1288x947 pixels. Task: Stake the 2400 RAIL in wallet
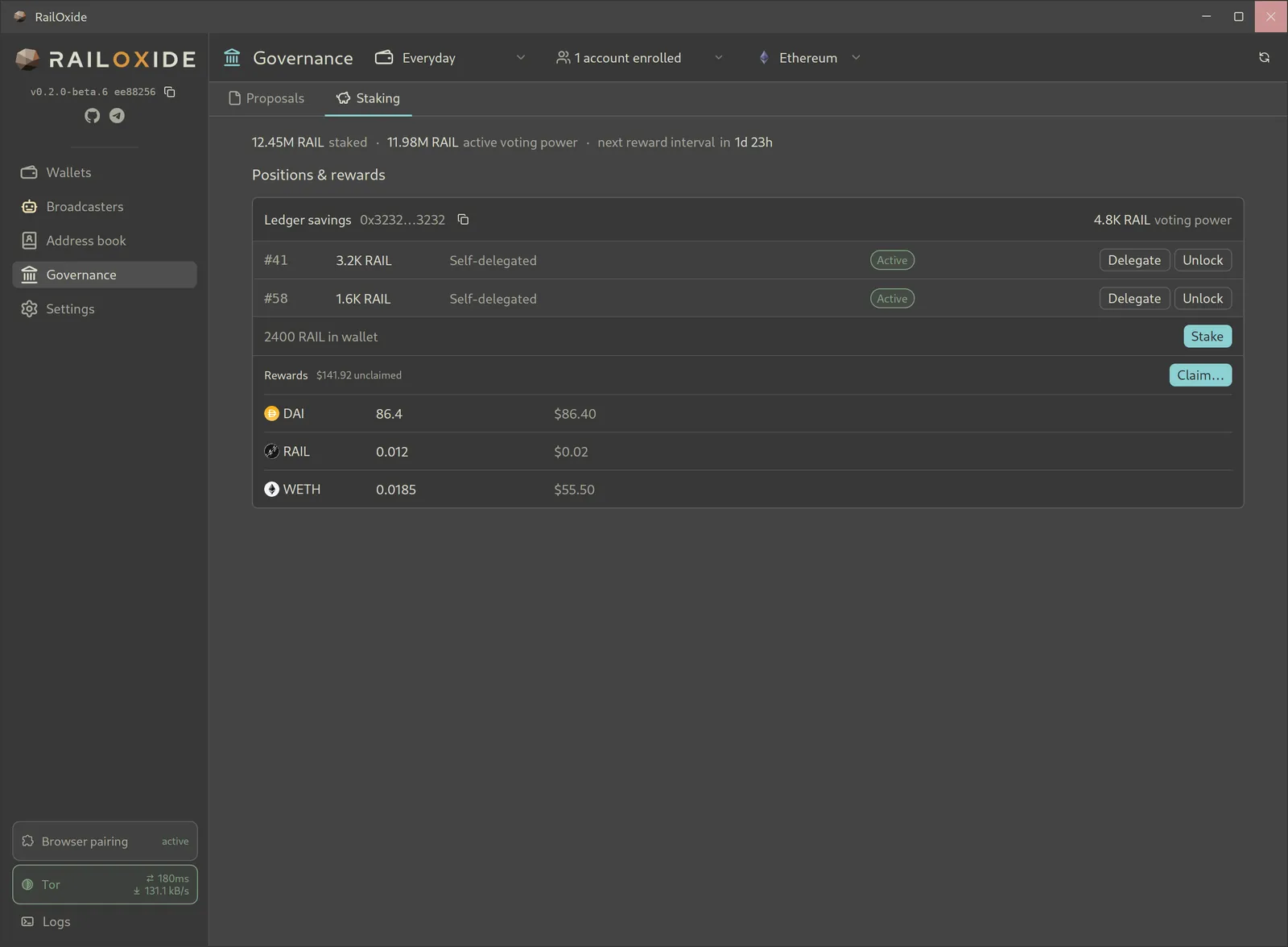pos(1207,337)
